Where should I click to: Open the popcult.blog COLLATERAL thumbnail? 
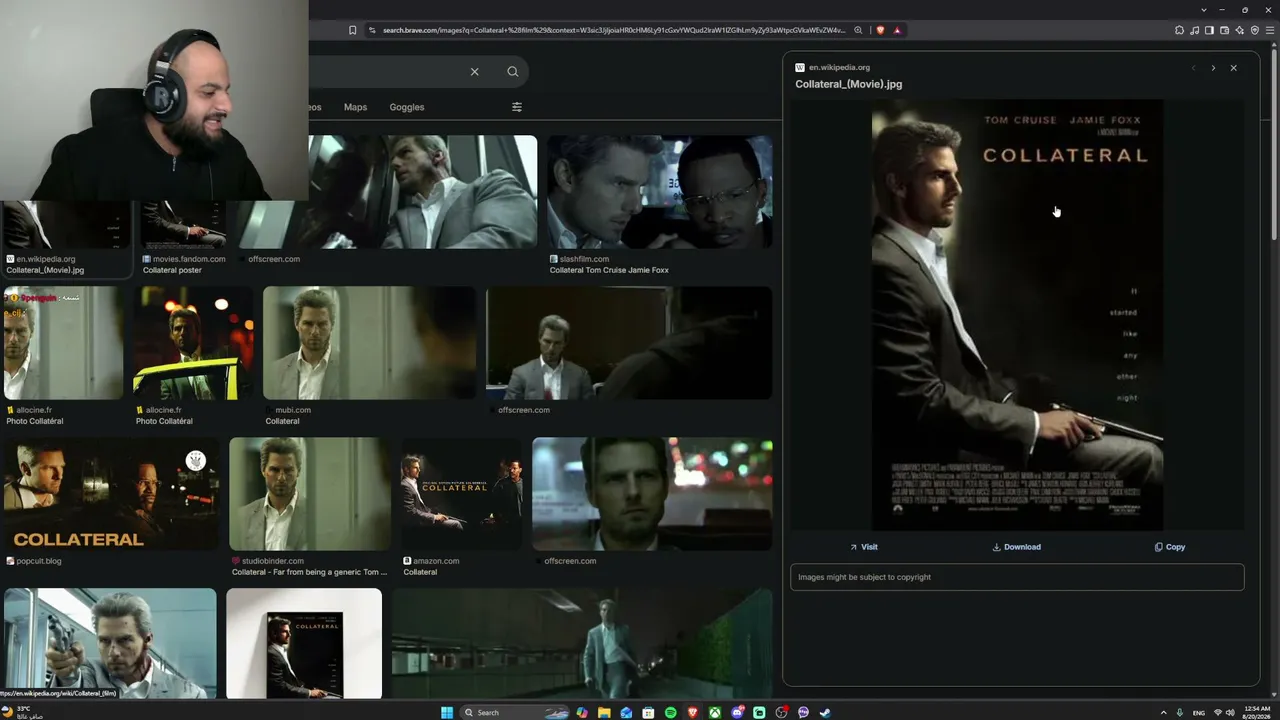(x=111, y=494)
